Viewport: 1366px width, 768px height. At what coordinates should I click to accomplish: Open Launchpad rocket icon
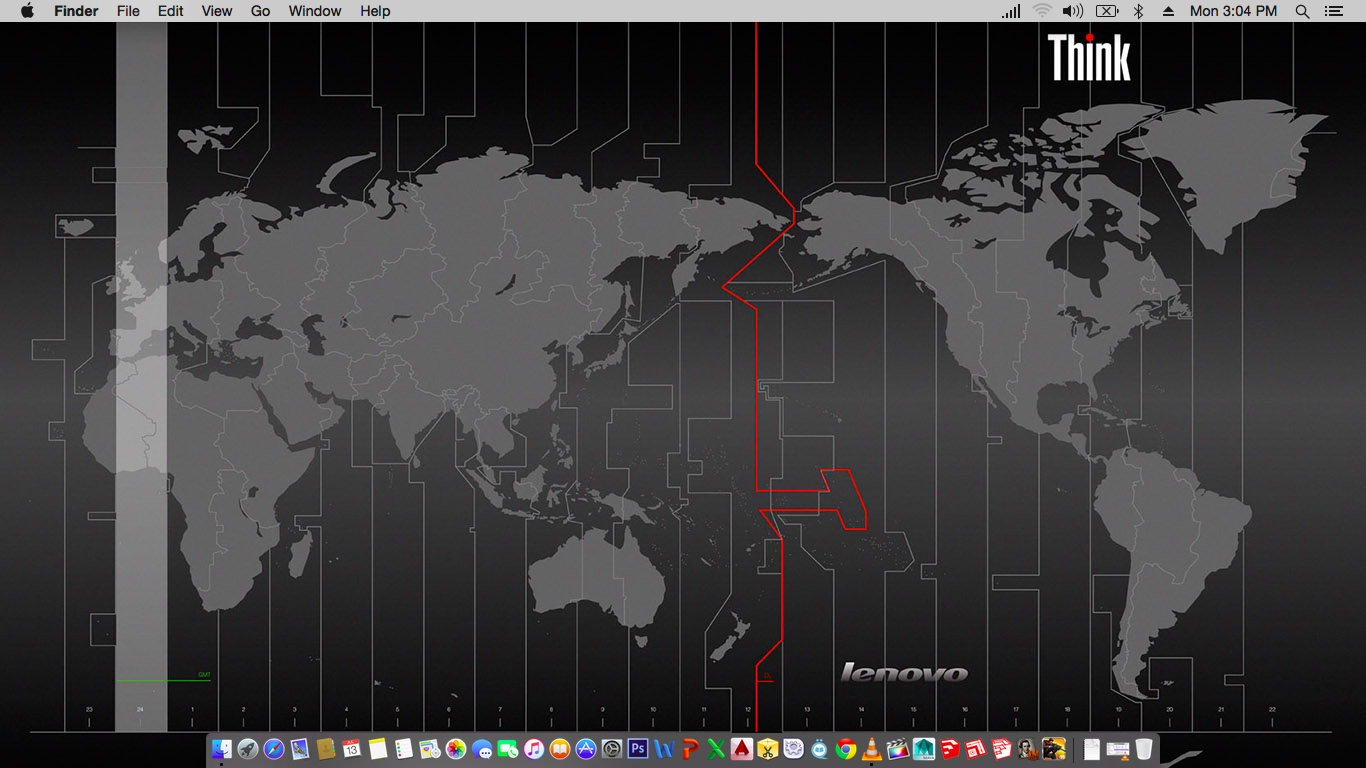248,749
